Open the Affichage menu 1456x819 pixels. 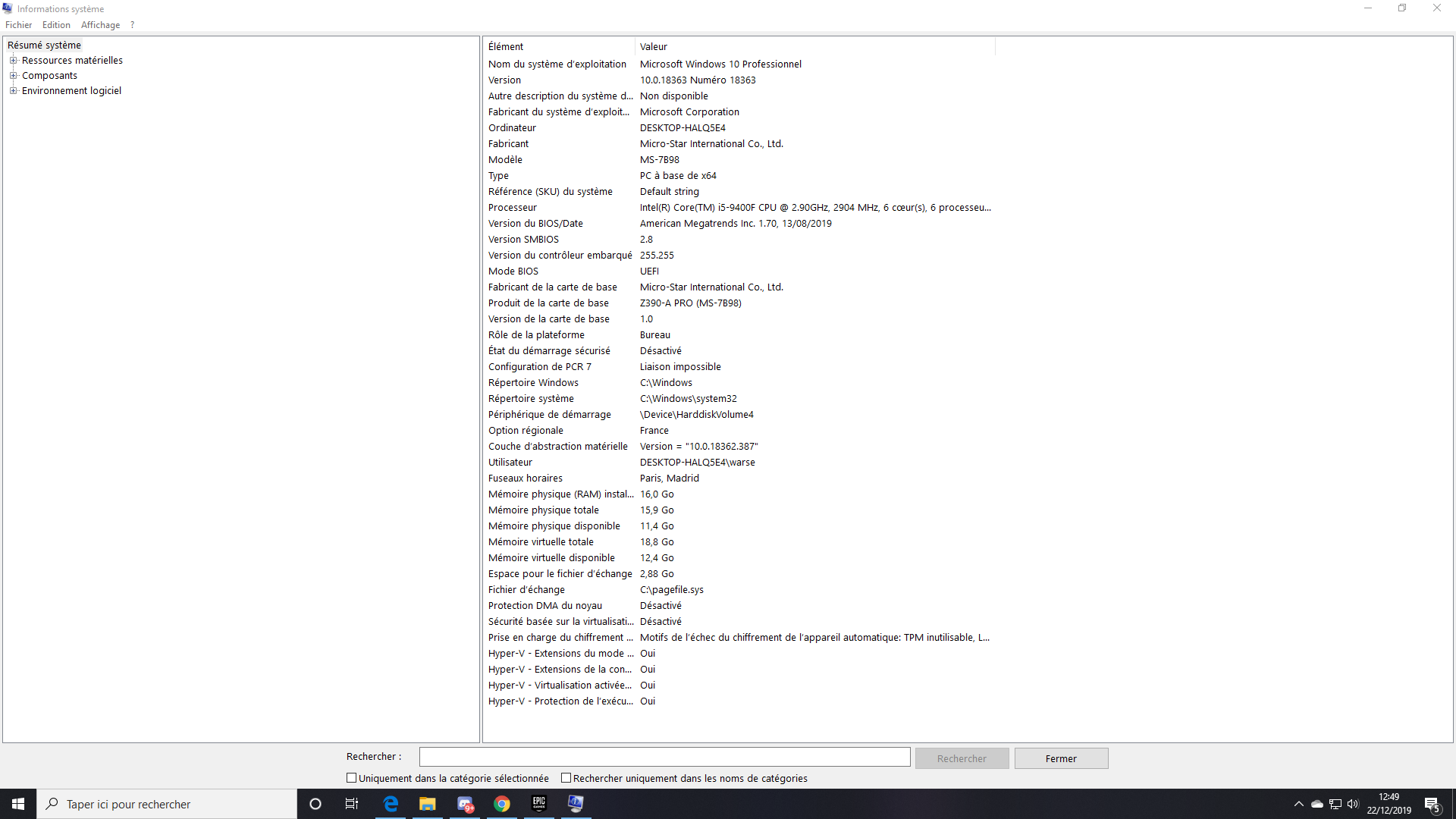tap(100, 25)
